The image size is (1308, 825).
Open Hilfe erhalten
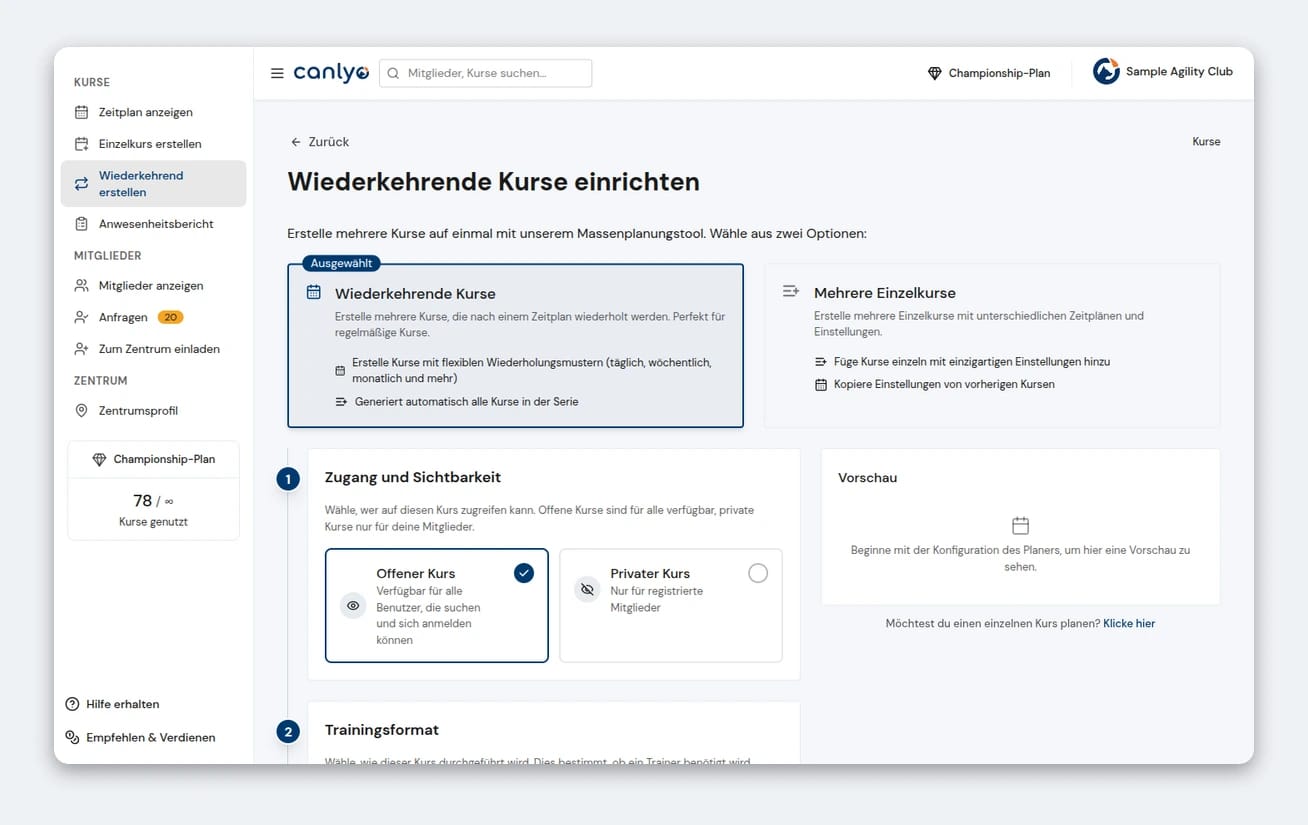click(x=112, y=704)
